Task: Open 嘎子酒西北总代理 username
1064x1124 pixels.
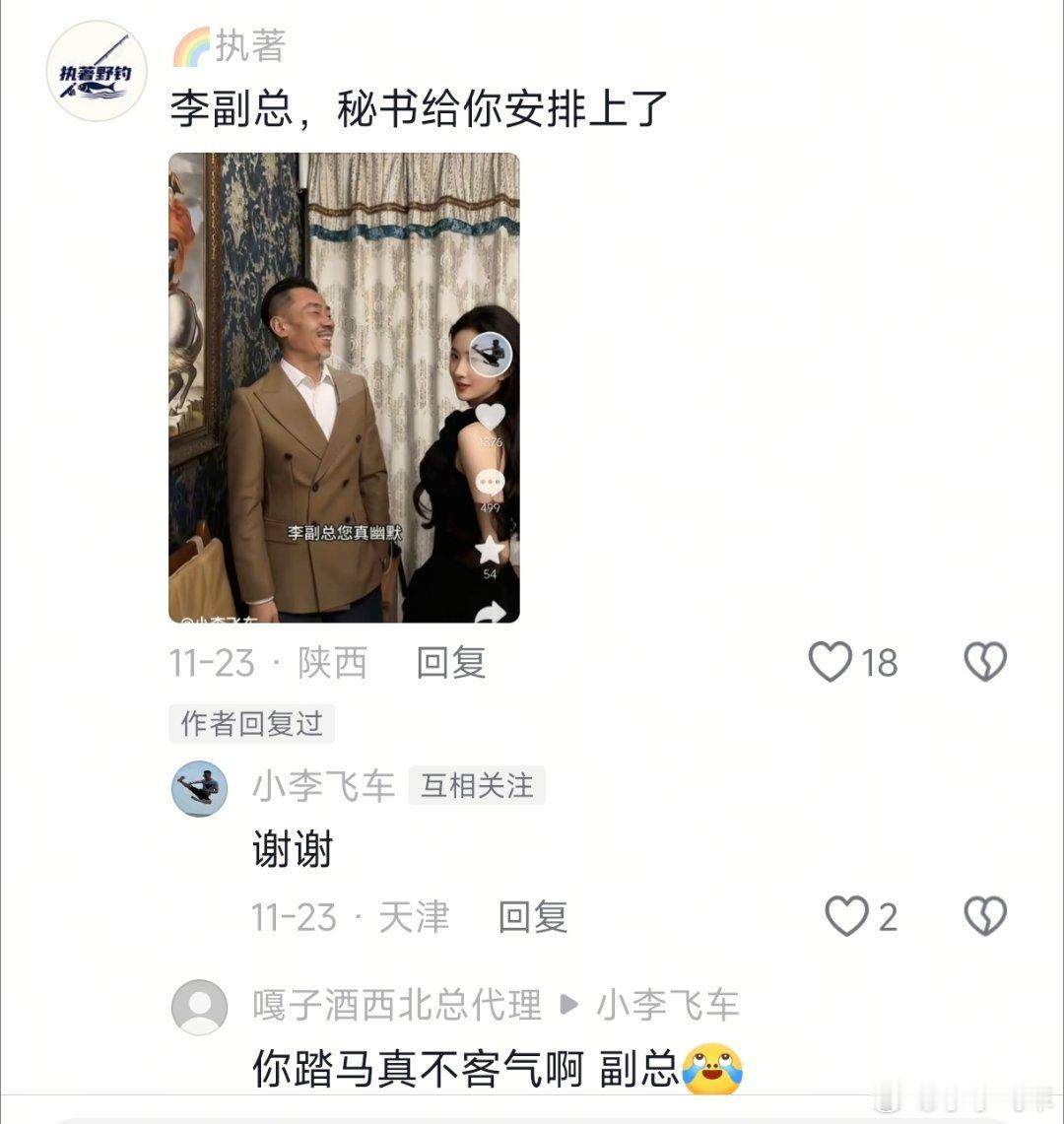Action: click(x=396, y=1004)
